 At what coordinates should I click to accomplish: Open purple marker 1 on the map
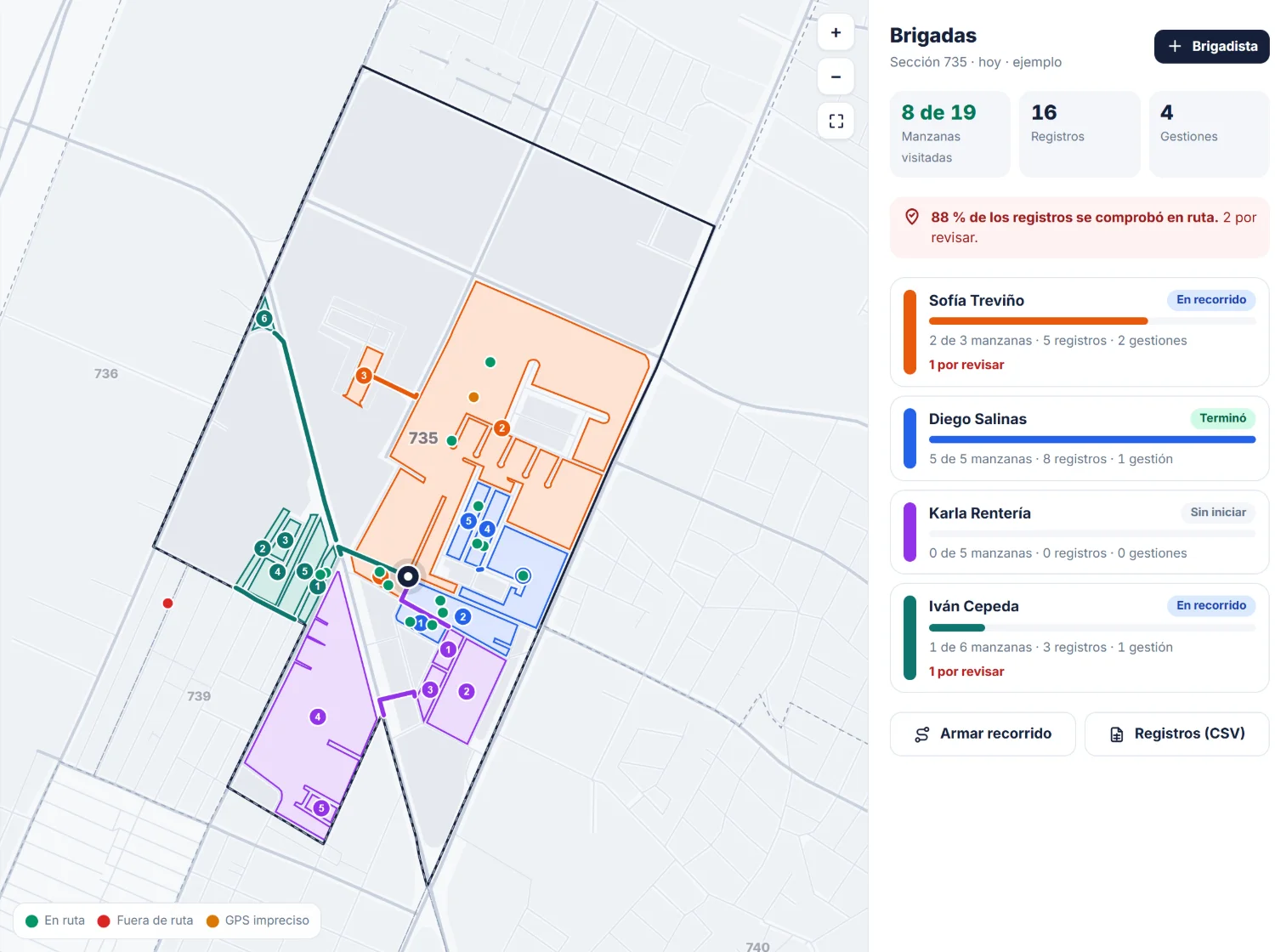click(x=448, y=649)
